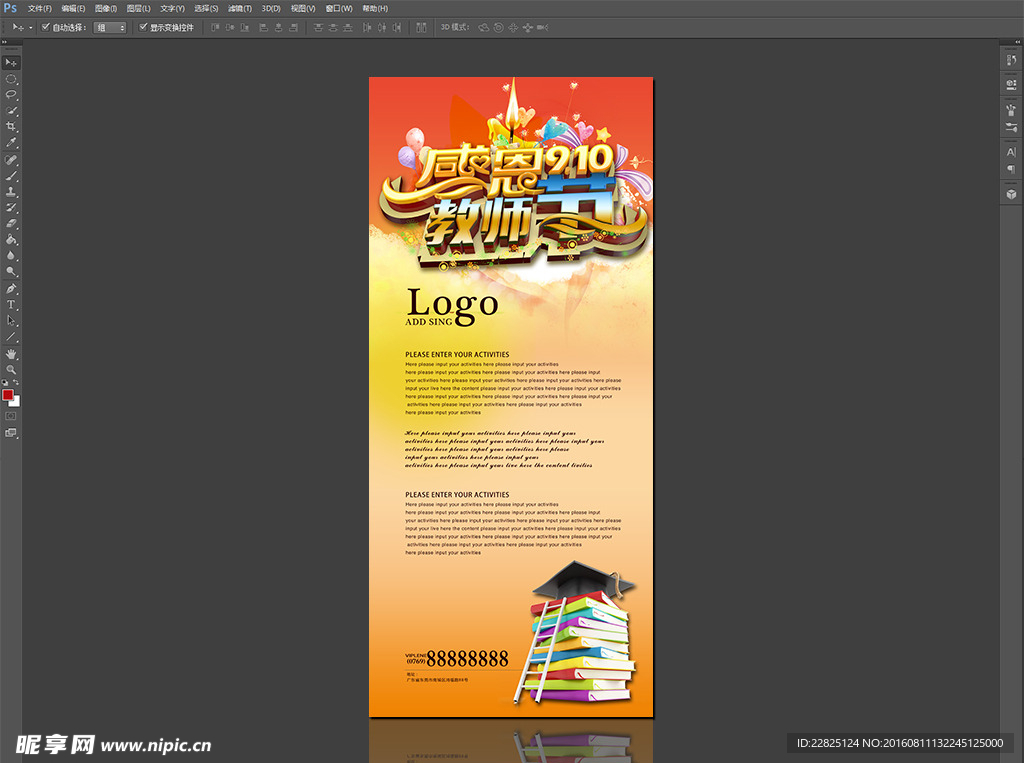
Task: Open the Character panel icon
Action: pos(1010,152)
